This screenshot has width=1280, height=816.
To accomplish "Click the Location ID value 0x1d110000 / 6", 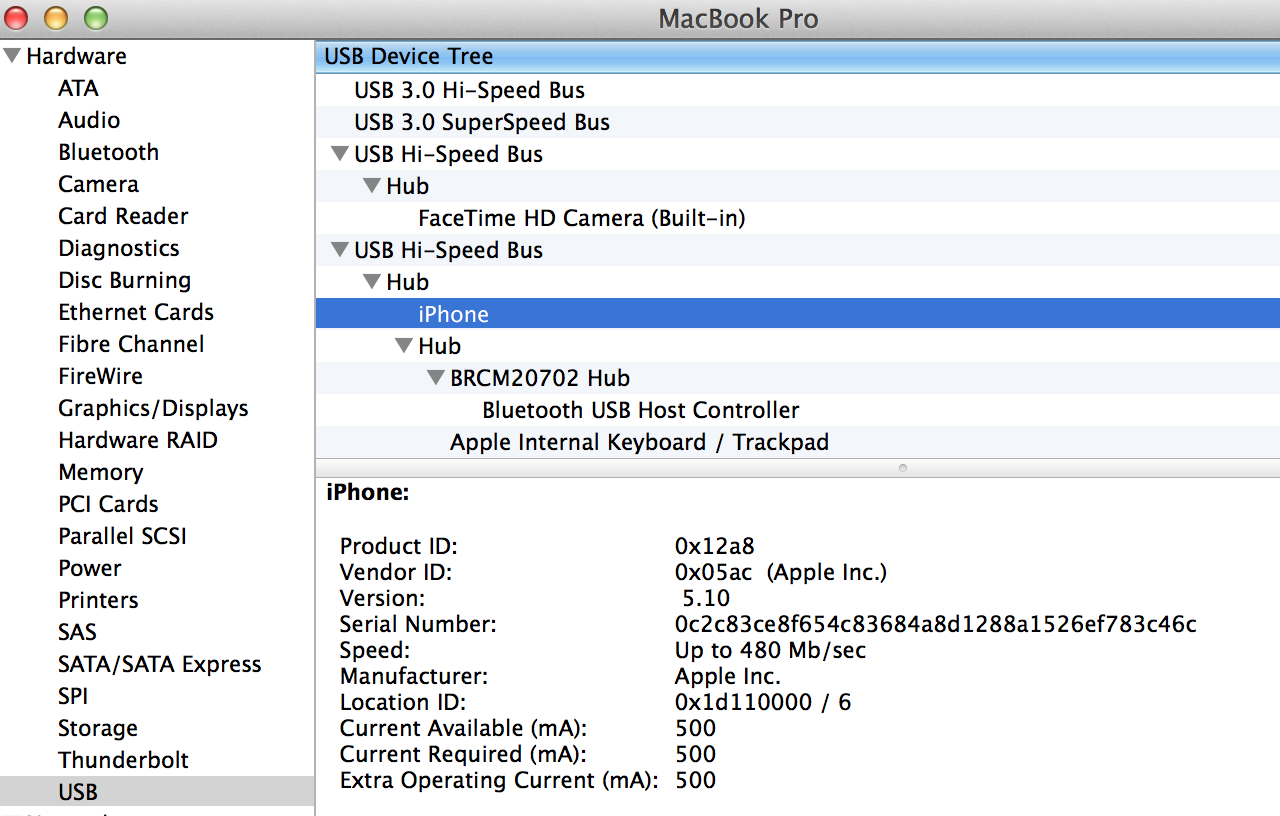I will coord(763,702).
